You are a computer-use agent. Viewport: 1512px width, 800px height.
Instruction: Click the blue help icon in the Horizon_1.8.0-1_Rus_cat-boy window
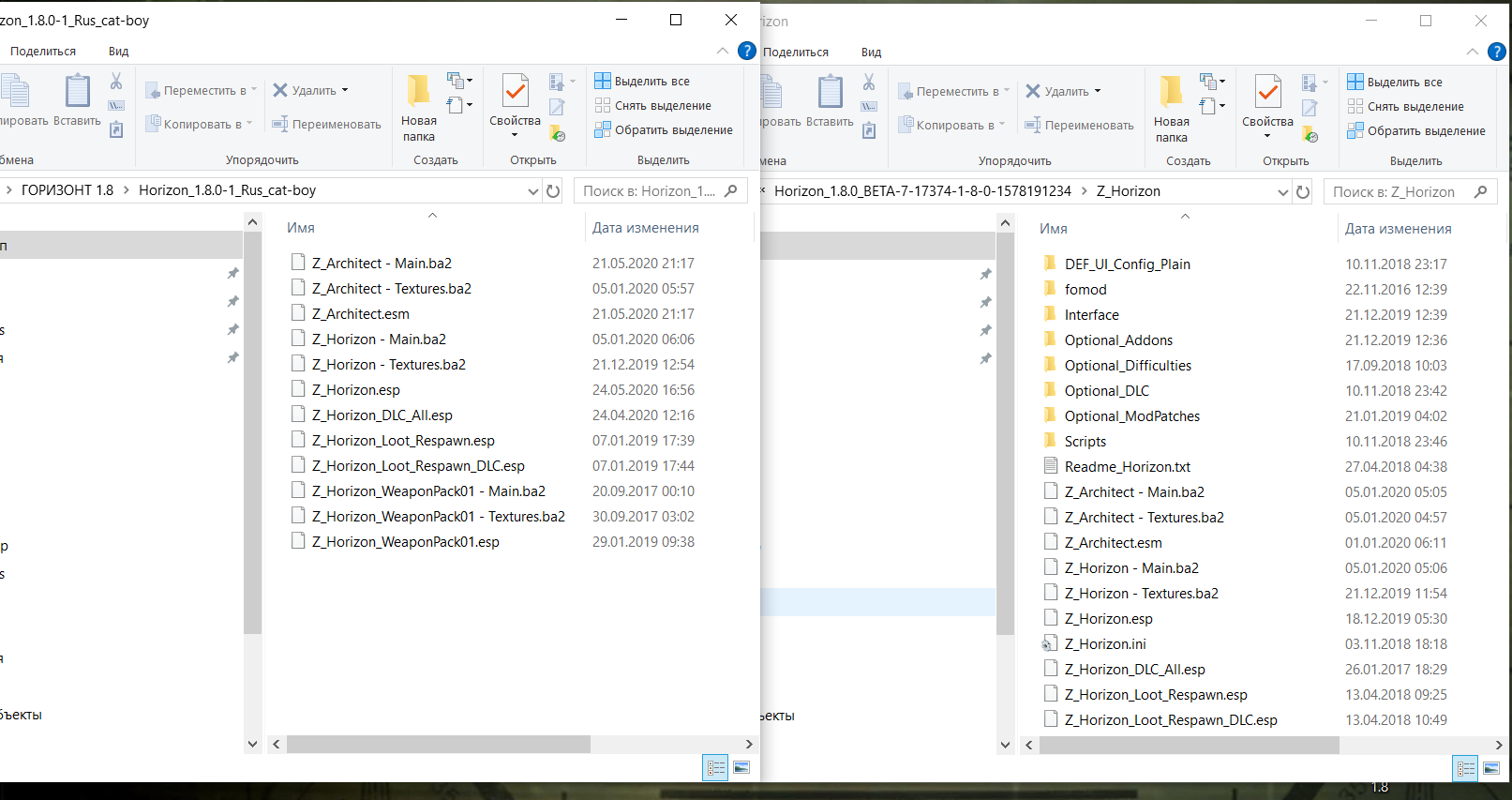click(747, 51)
